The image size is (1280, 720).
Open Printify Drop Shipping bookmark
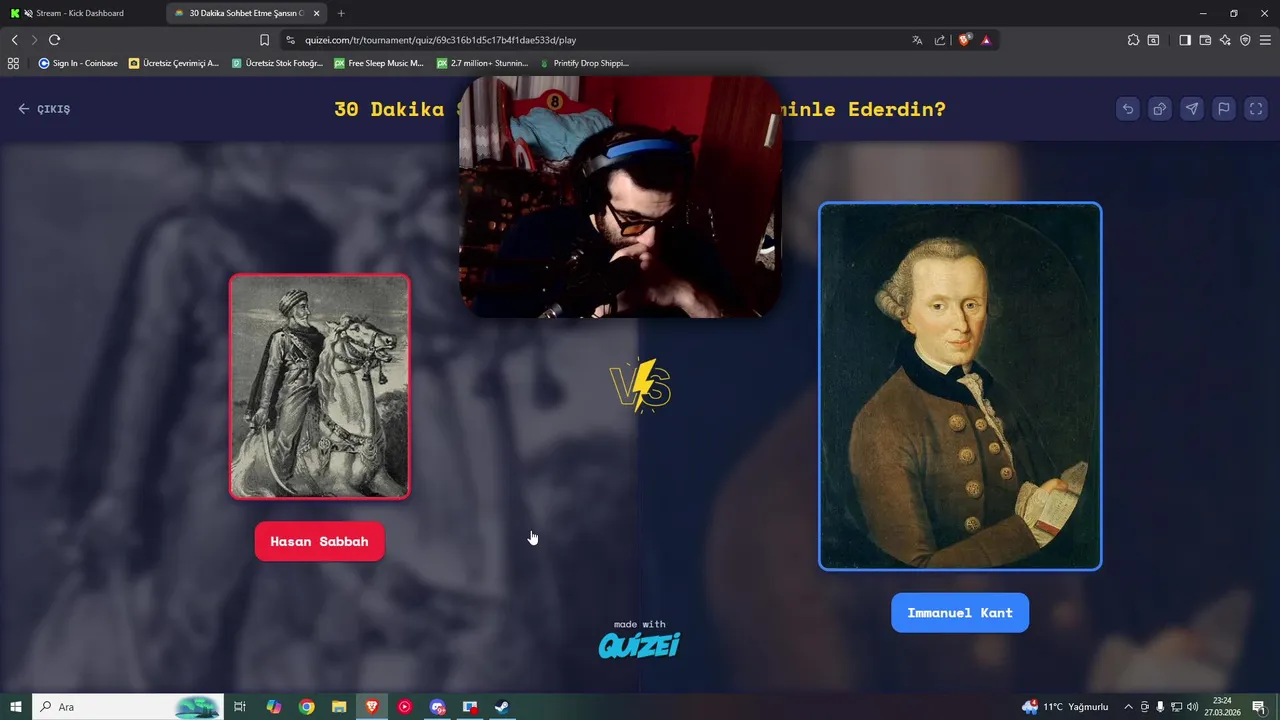[x=584, y=63]
